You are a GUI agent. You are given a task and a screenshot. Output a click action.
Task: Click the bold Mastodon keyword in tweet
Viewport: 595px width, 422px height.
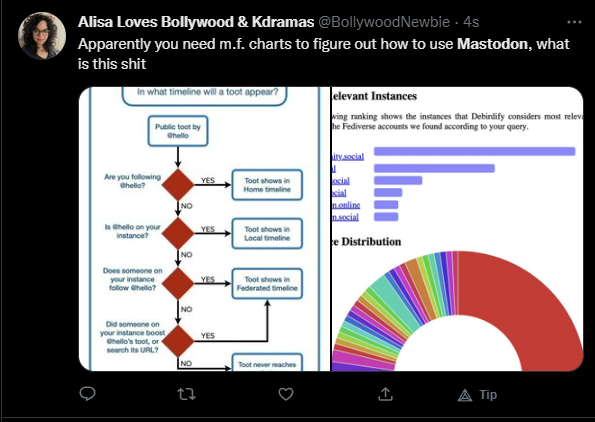coord(492,44)
